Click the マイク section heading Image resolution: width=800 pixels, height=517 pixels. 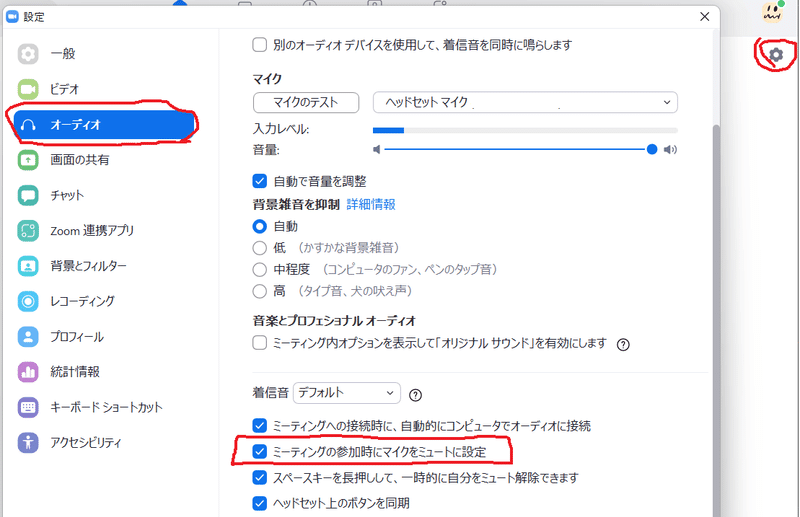(x=267, y=79)
